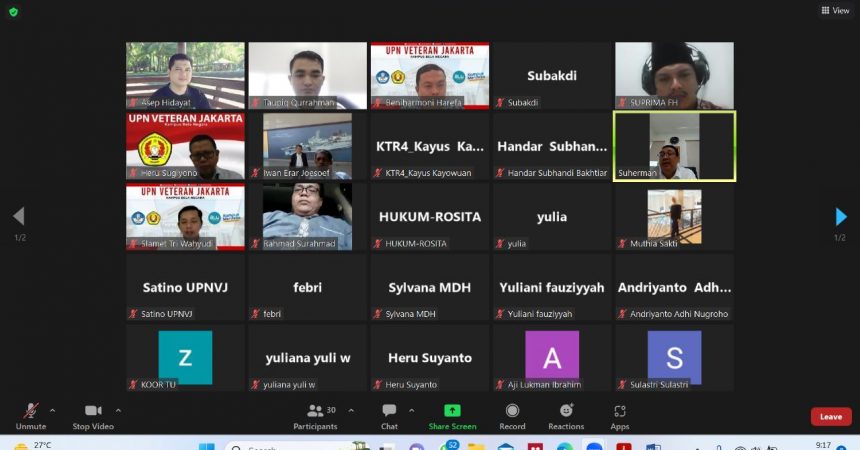
Task: Select Suherman's highlighted video tile
Action: [673, 146]
